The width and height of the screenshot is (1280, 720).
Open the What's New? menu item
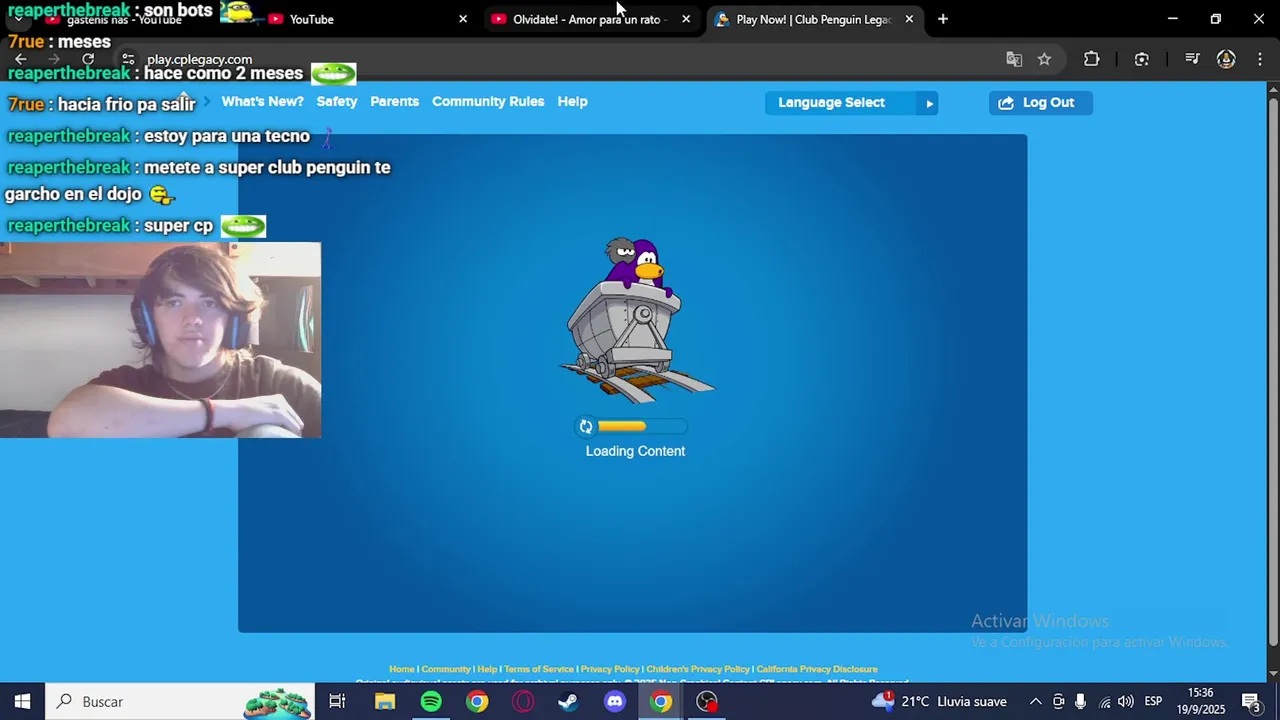(262, 102)
